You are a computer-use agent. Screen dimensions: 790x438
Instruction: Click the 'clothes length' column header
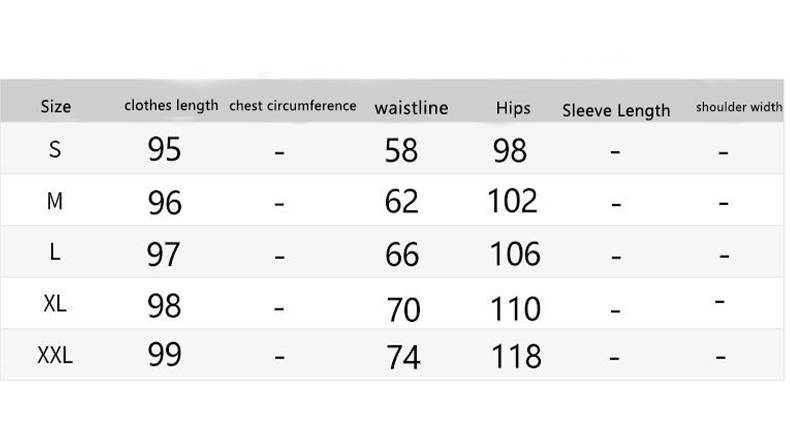[171, 105]
